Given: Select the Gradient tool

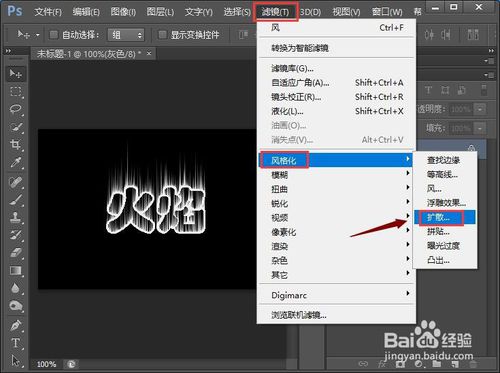Looking at the screenshot, I should 15,271.
